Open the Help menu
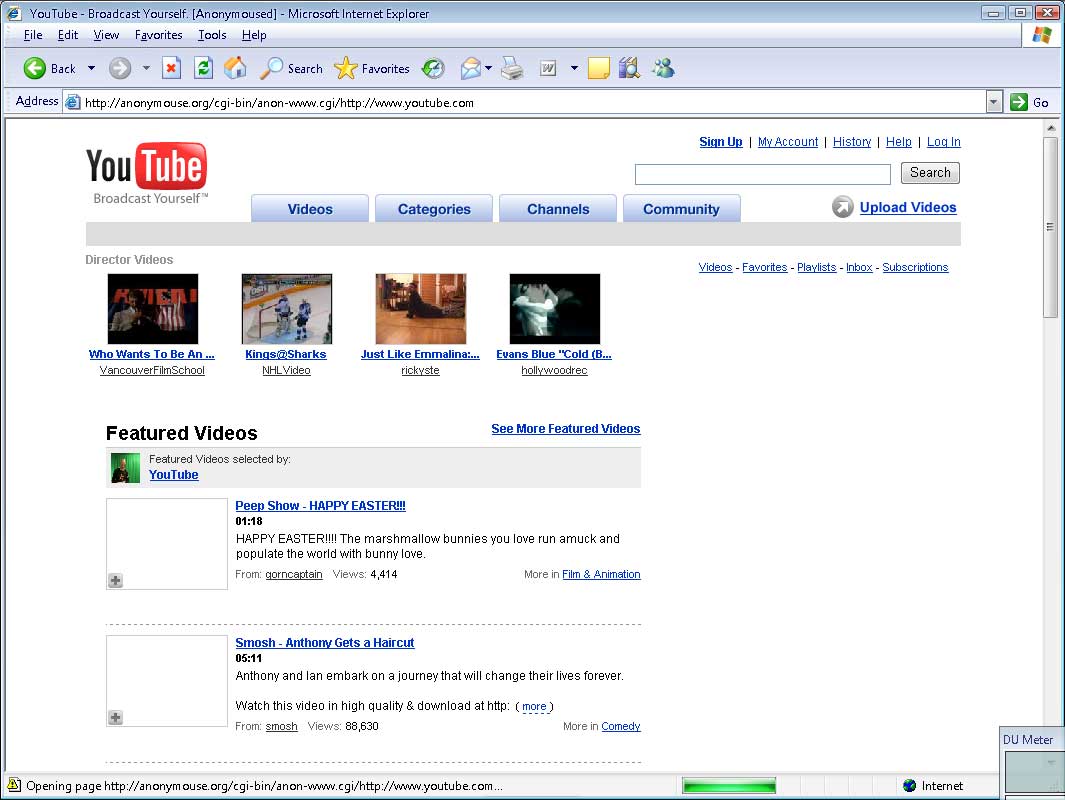Image resolution: width=1065 pixels, height=800 pixels. tap(253, 35)
